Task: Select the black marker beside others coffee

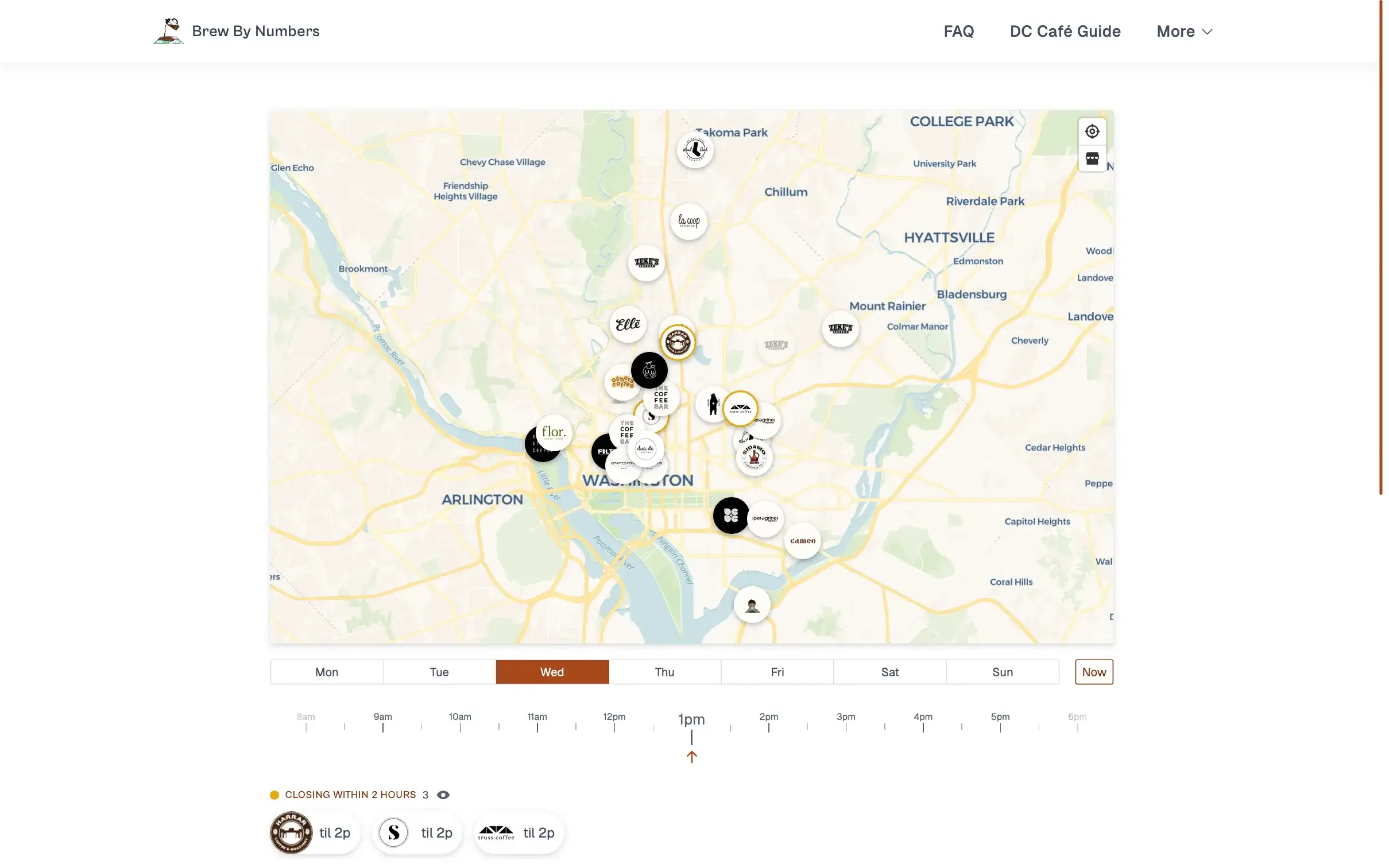Action: click(649, 370)
